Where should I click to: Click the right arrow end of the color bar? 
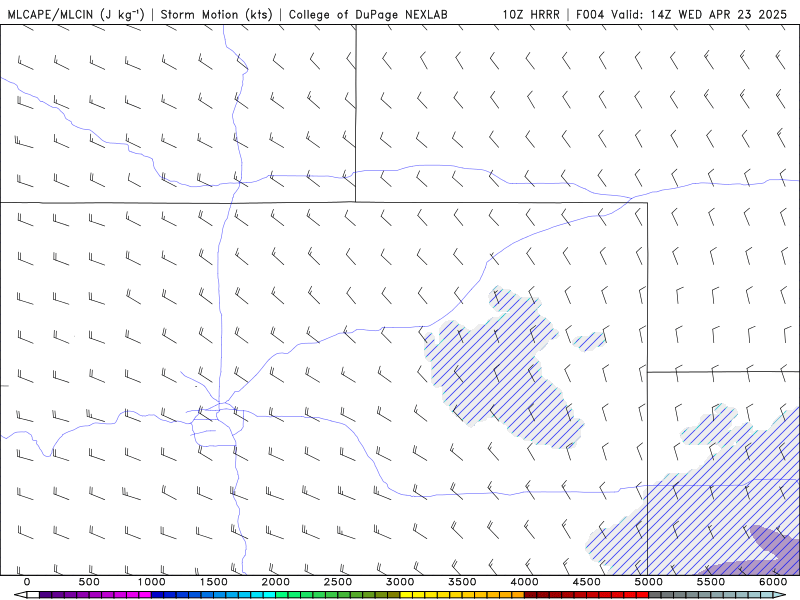tap(780, 595)
